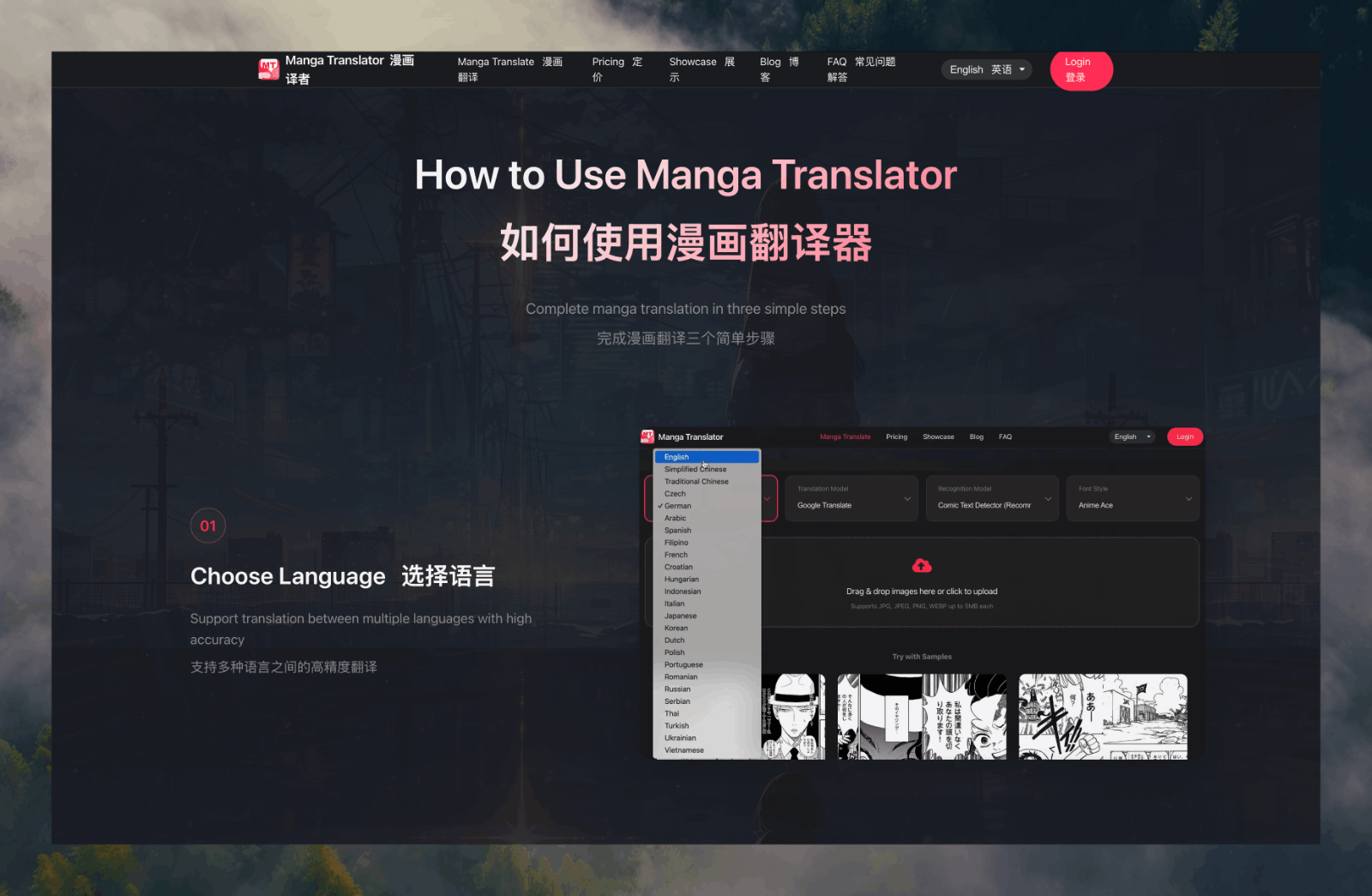Click the red cloud upload icon

922,566
